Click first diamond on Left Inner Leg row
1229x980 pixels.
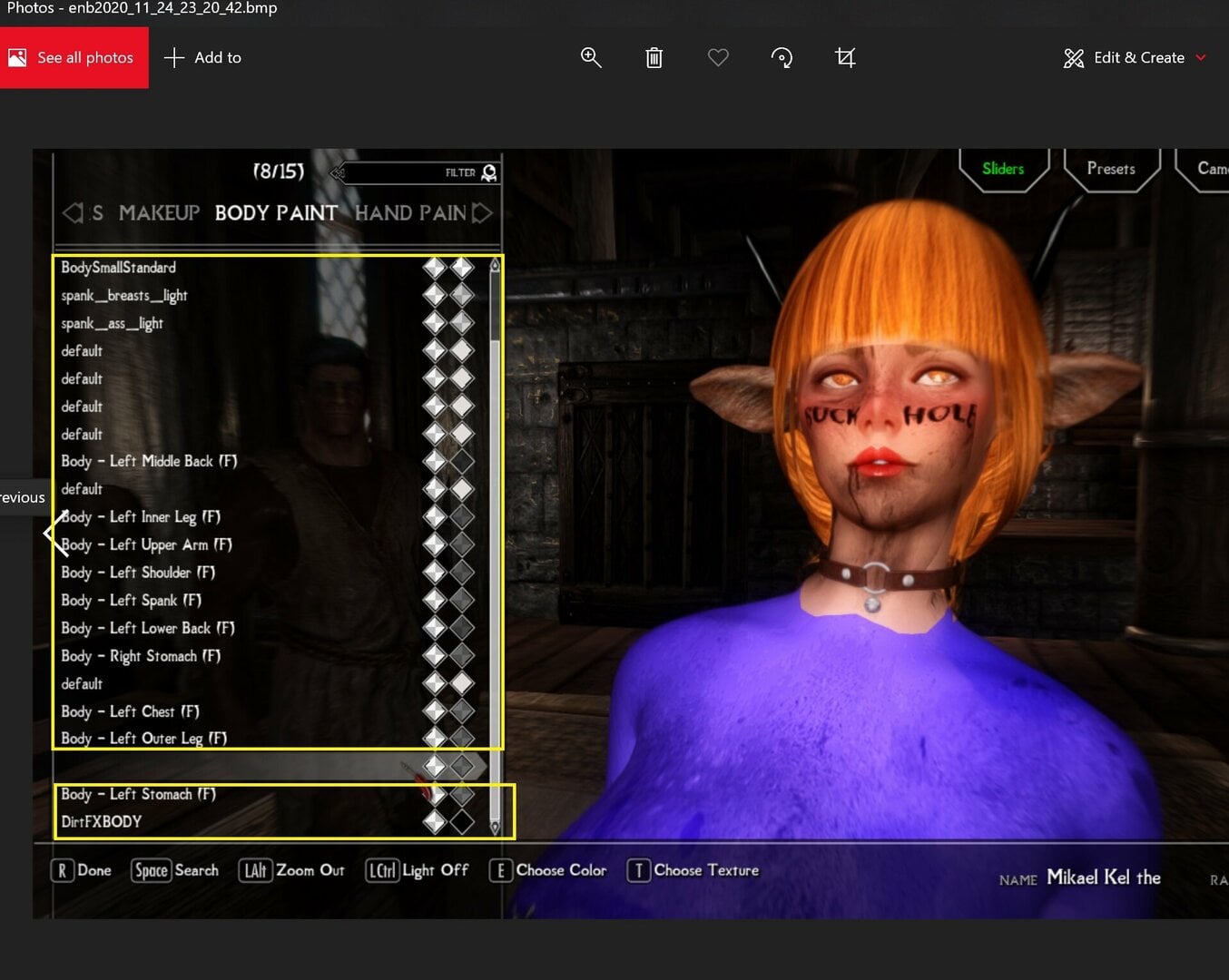(x=435, y=517)
